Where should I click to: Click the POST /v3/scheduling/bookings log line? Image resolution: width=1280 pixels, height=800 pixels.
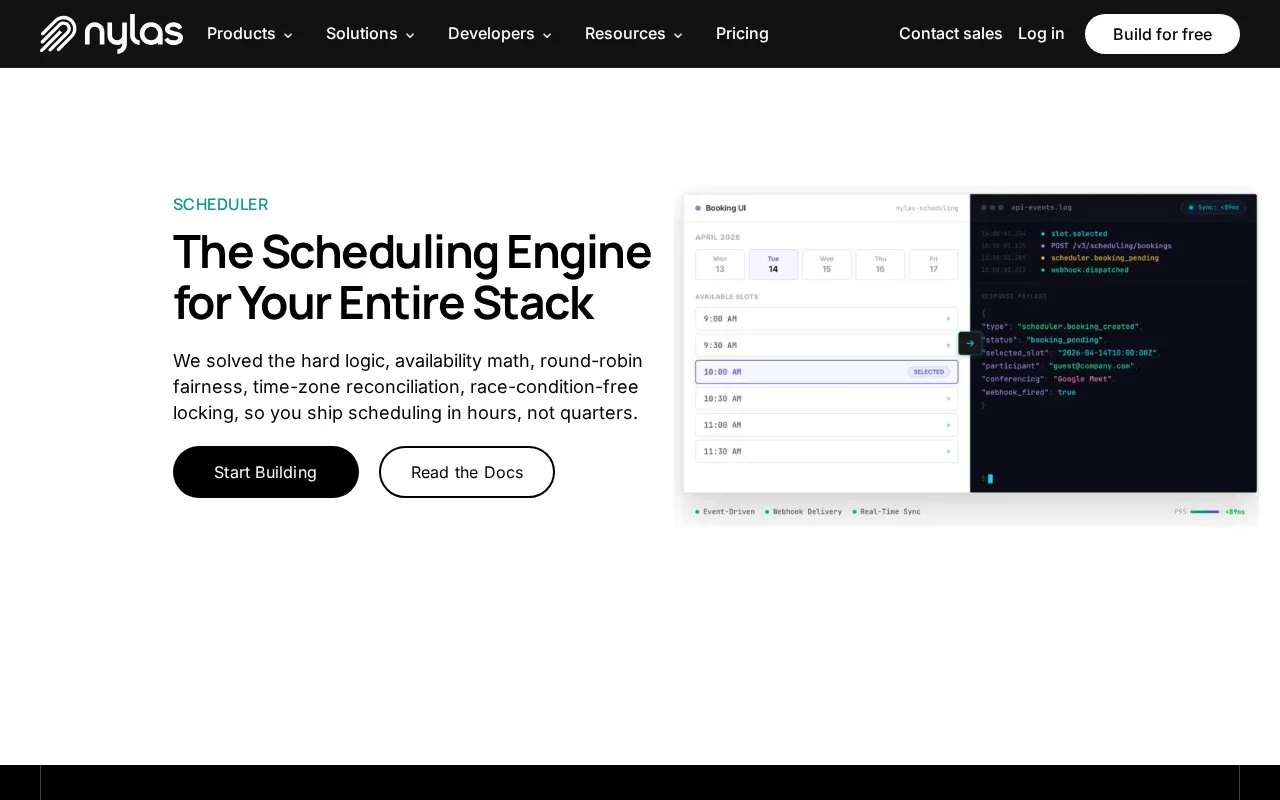coord(1111,246)
